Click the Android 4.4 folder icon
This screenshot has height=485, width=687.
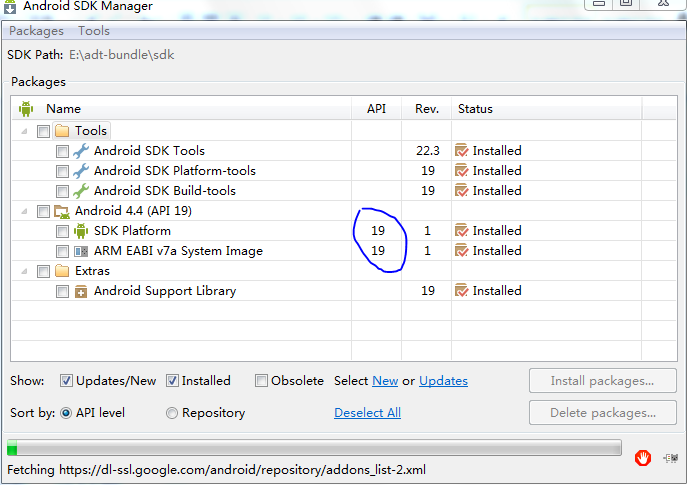point(62,211)
